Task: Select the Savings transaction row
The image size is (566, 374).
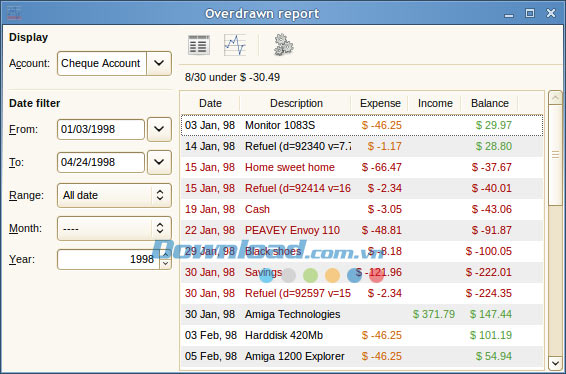Action: 362,272
